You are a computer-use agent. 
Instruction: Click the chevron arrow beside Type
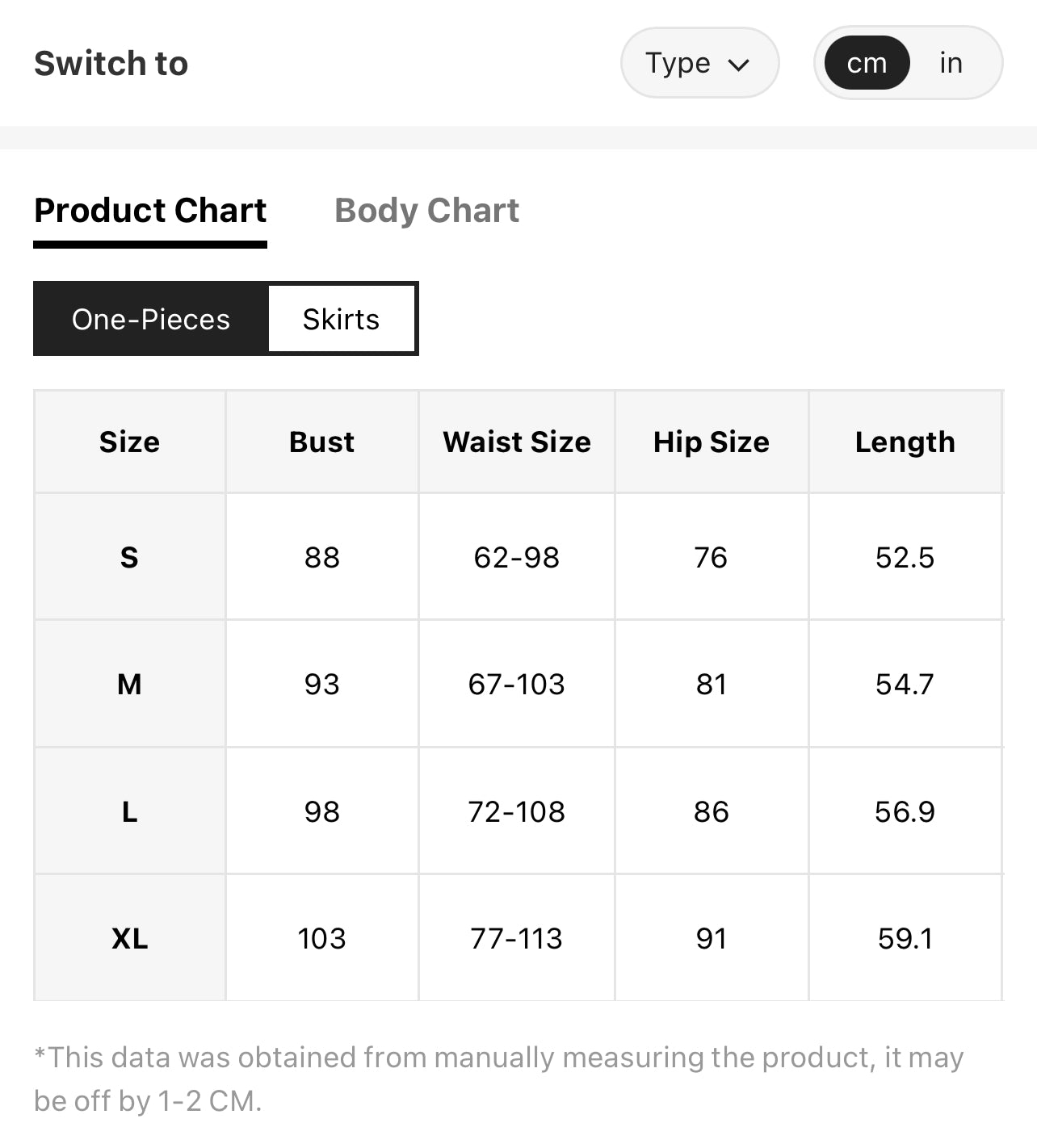(739, 65)
